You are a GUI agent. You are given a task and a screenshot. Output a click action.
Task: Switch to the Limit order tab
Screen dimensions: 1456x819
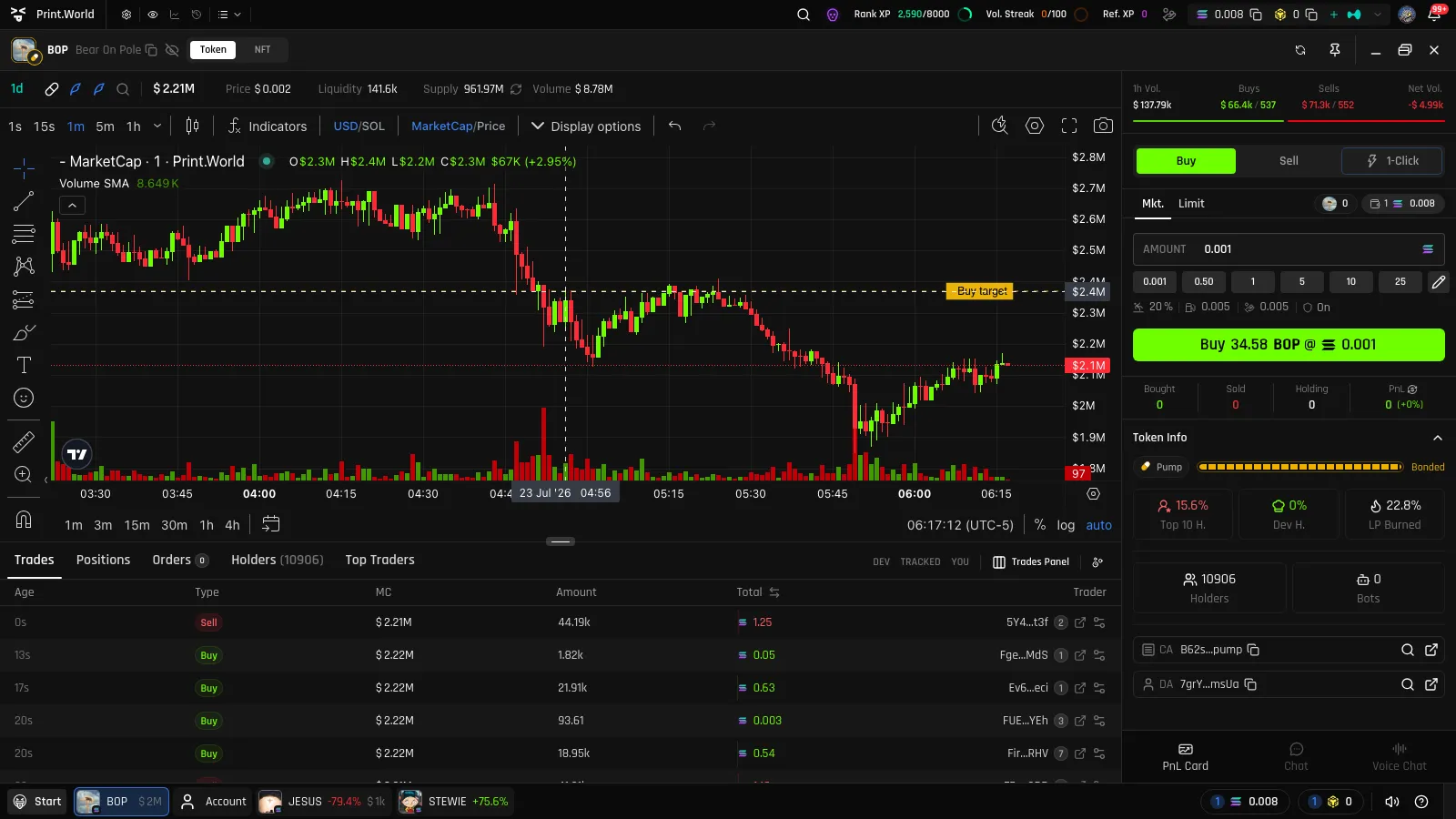point(1190,204)
